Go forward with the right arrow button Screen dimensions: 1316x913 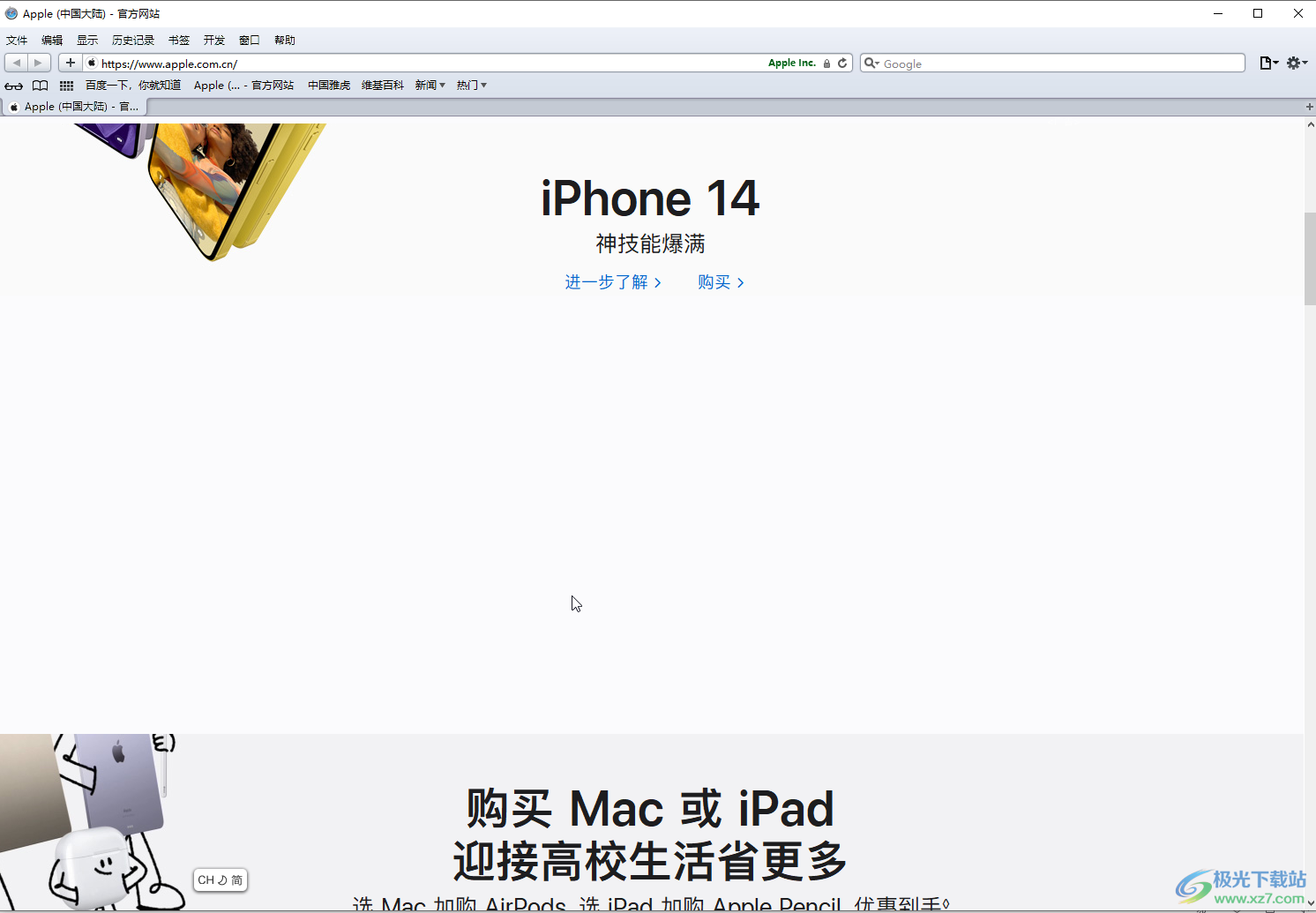tap(39, 63)
